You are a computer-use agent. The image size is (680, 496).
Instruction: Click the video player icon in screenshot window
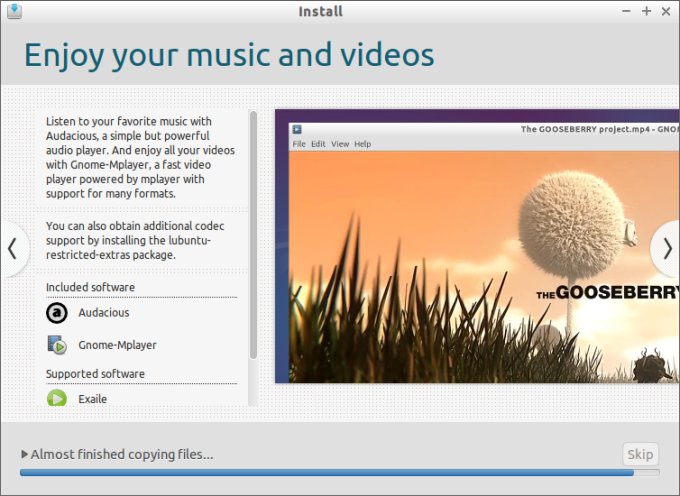pyautogui.click(x=297, y=129)
